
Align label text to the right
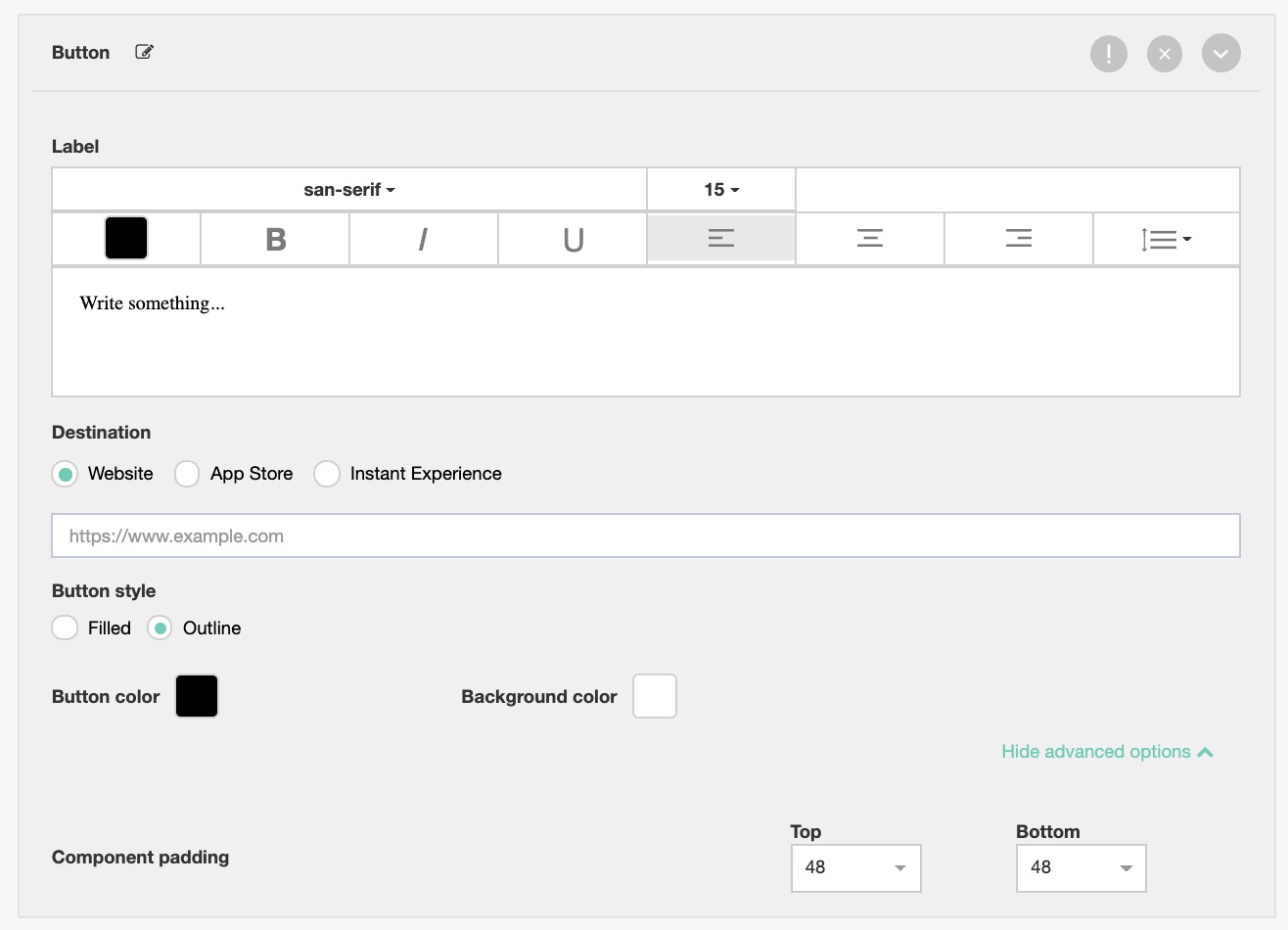[x=1019, y=239]
